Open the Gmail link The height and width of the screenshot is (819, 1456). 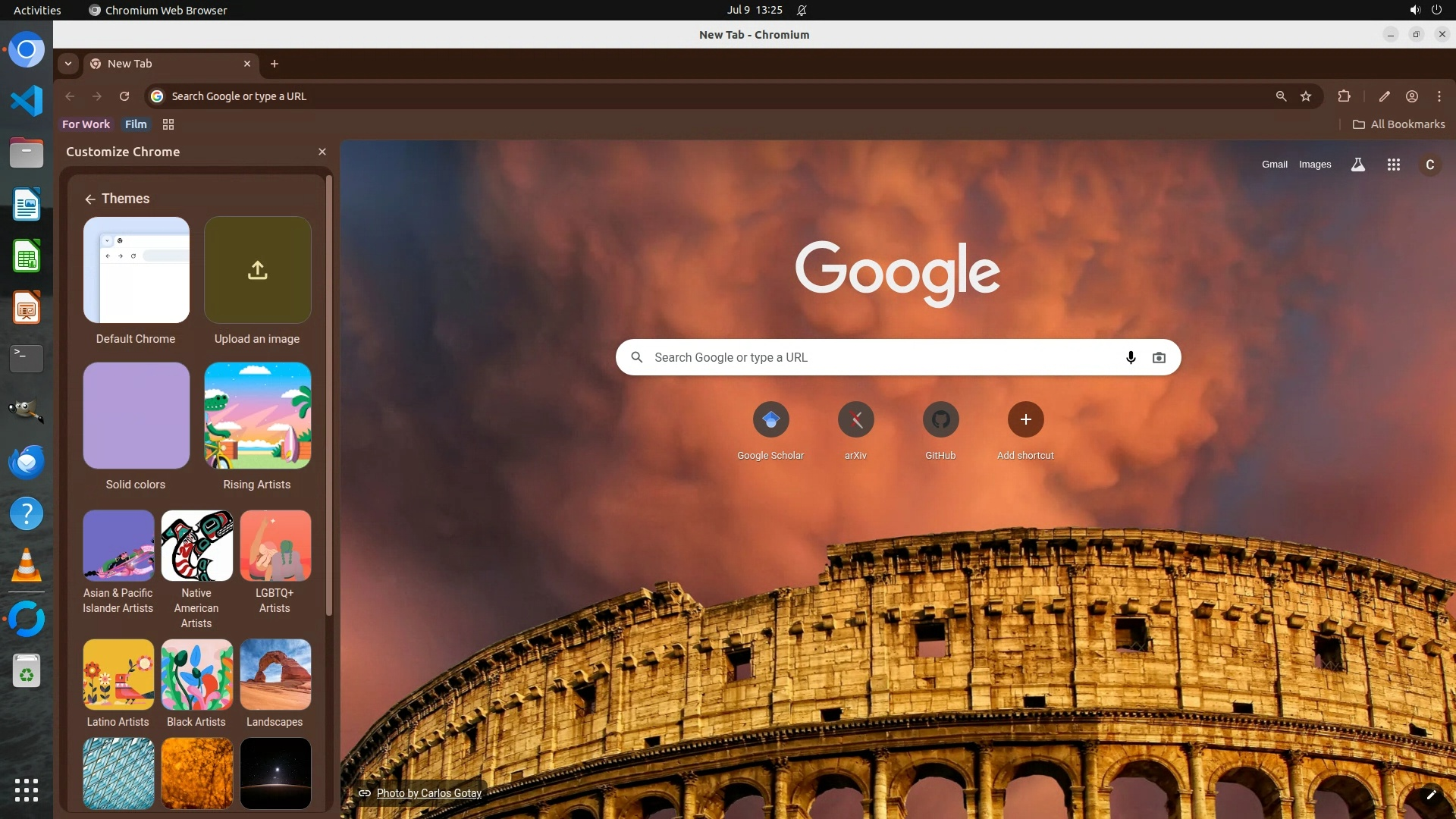click(x=1274, y=165)
